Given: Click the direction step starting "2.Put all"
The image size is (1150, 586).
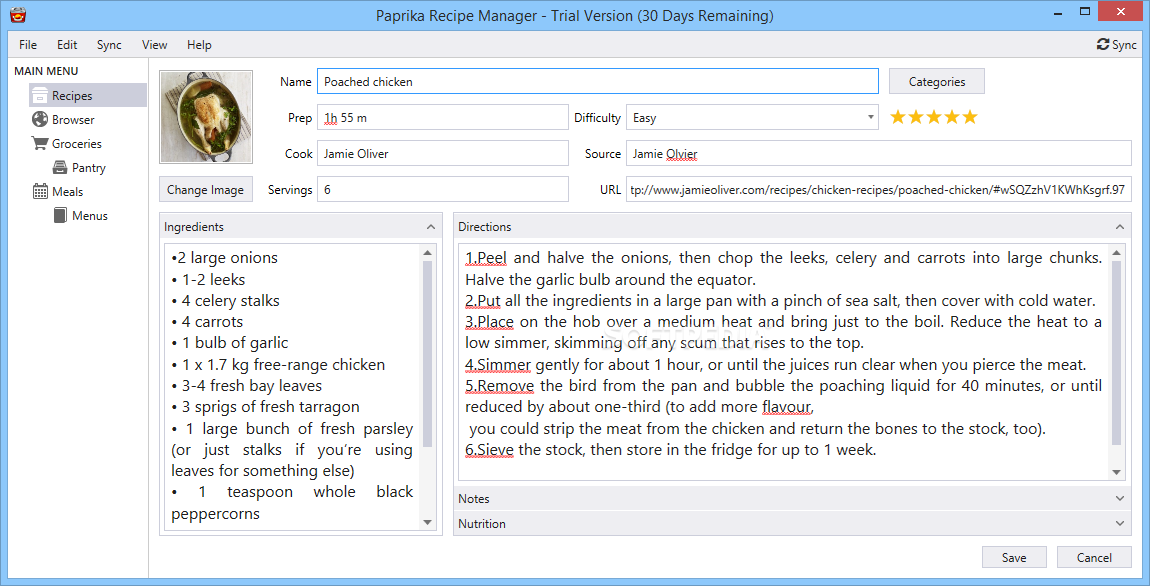Looking at the screenshot, I should click(780, 301).
